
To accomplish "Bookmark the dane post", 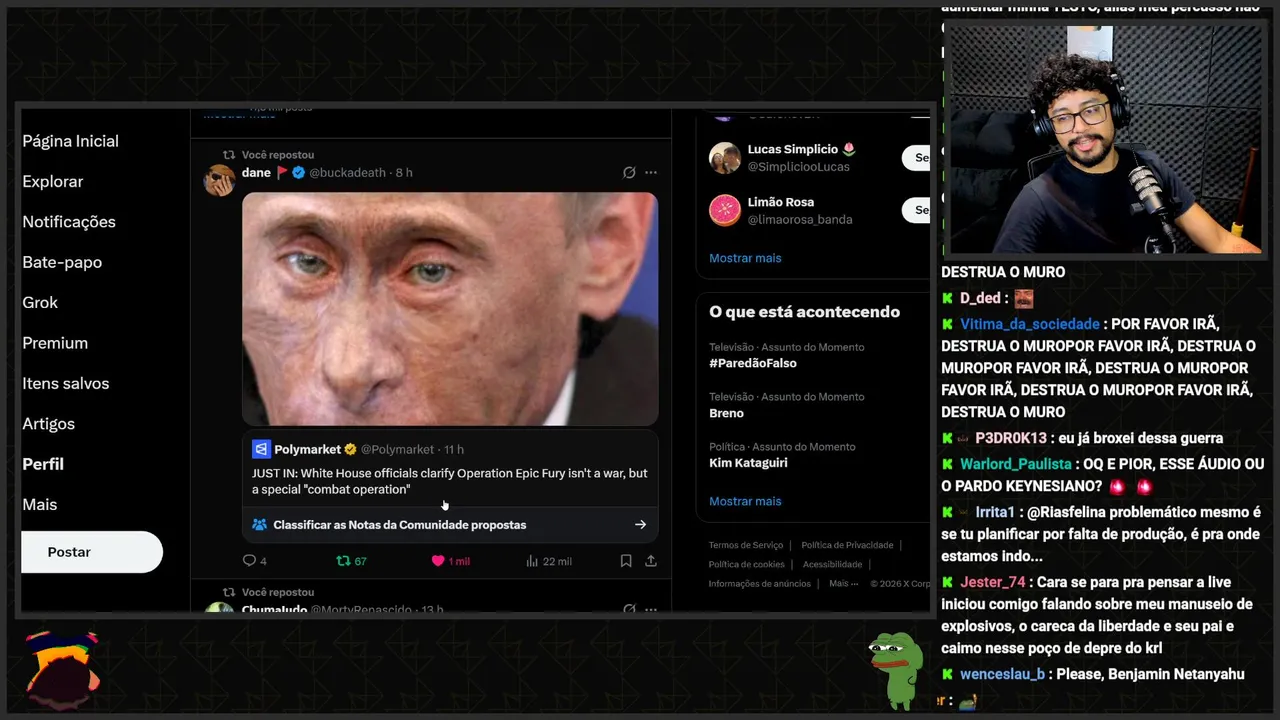I will tap(626, 561).
